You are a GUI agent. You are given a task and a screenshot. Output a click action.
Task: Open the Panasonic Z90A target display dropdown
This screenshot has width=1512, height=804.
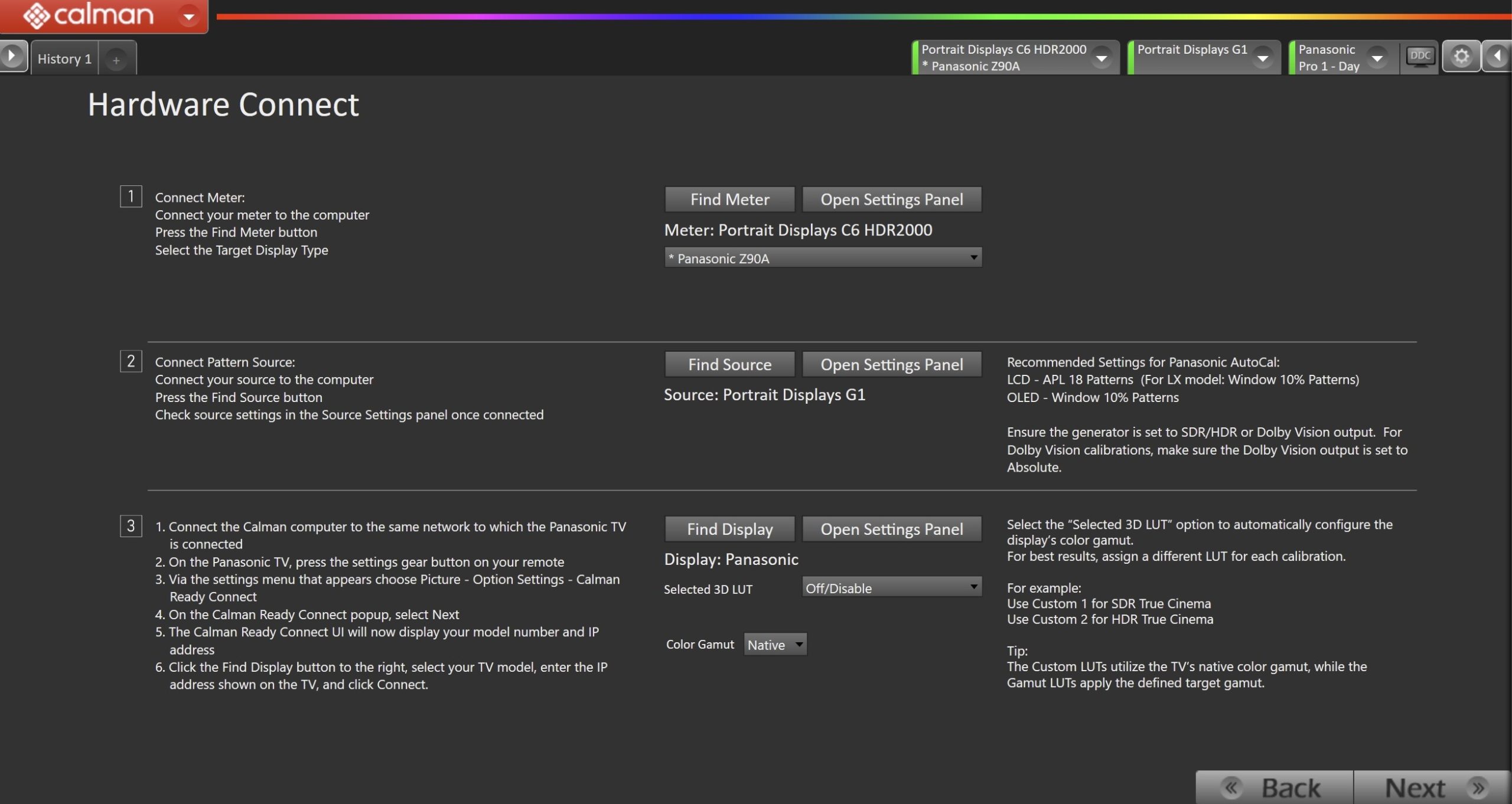pyautogui.click(x=823, y=258)
